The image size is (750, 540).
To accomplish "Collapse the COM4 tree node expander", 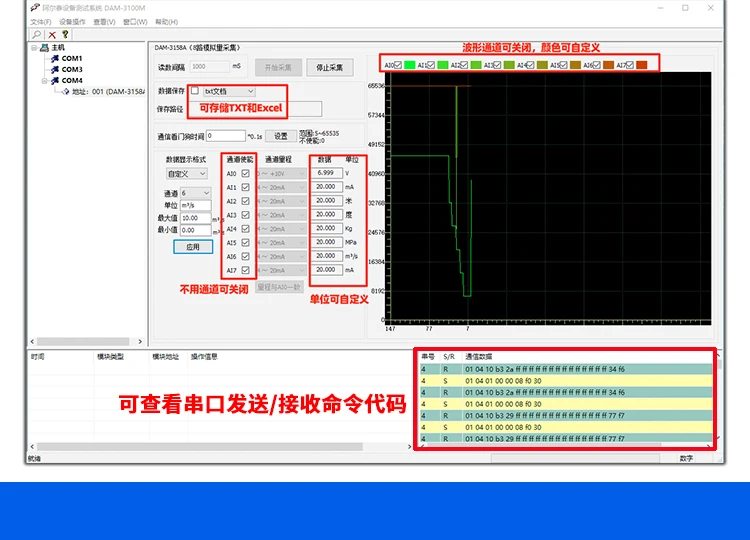I will point(44,80).
